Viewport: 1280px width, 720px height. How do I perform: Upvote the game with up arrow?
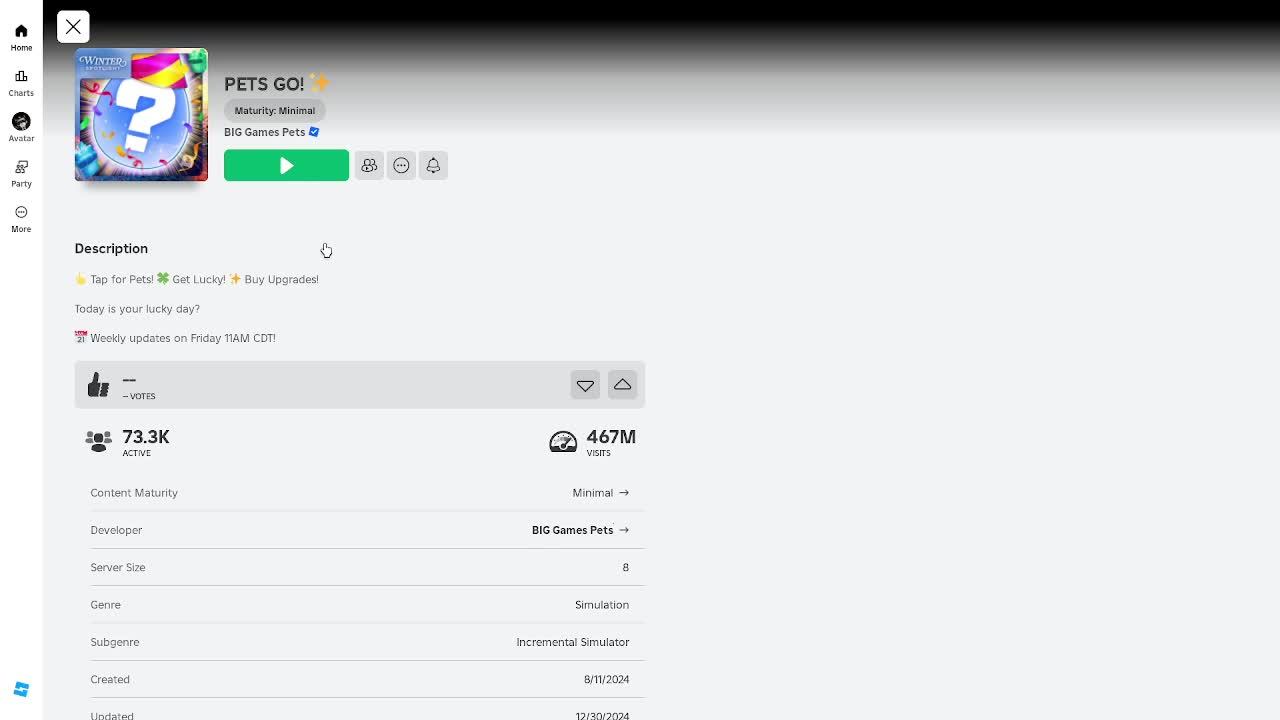(622, 385)
